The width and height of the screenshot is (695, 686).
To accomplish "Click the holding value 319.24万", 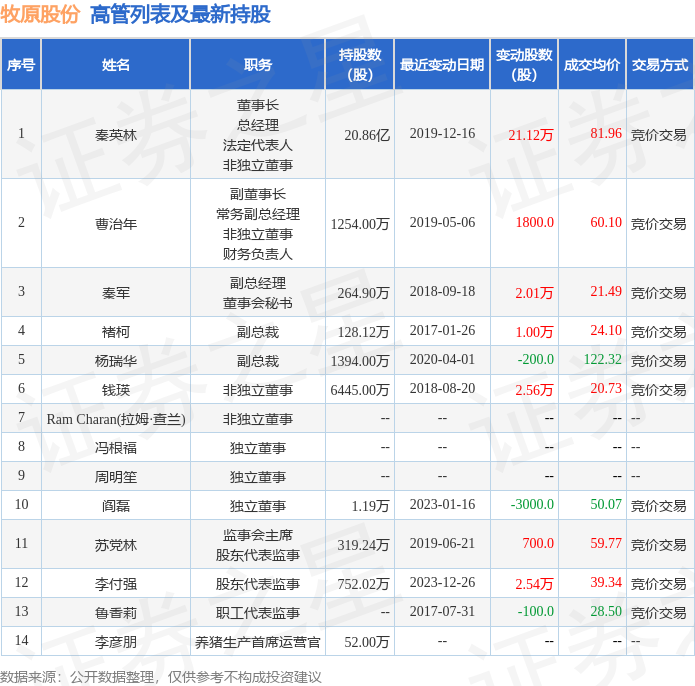I will pyautogui.click(x=363, y=545).
